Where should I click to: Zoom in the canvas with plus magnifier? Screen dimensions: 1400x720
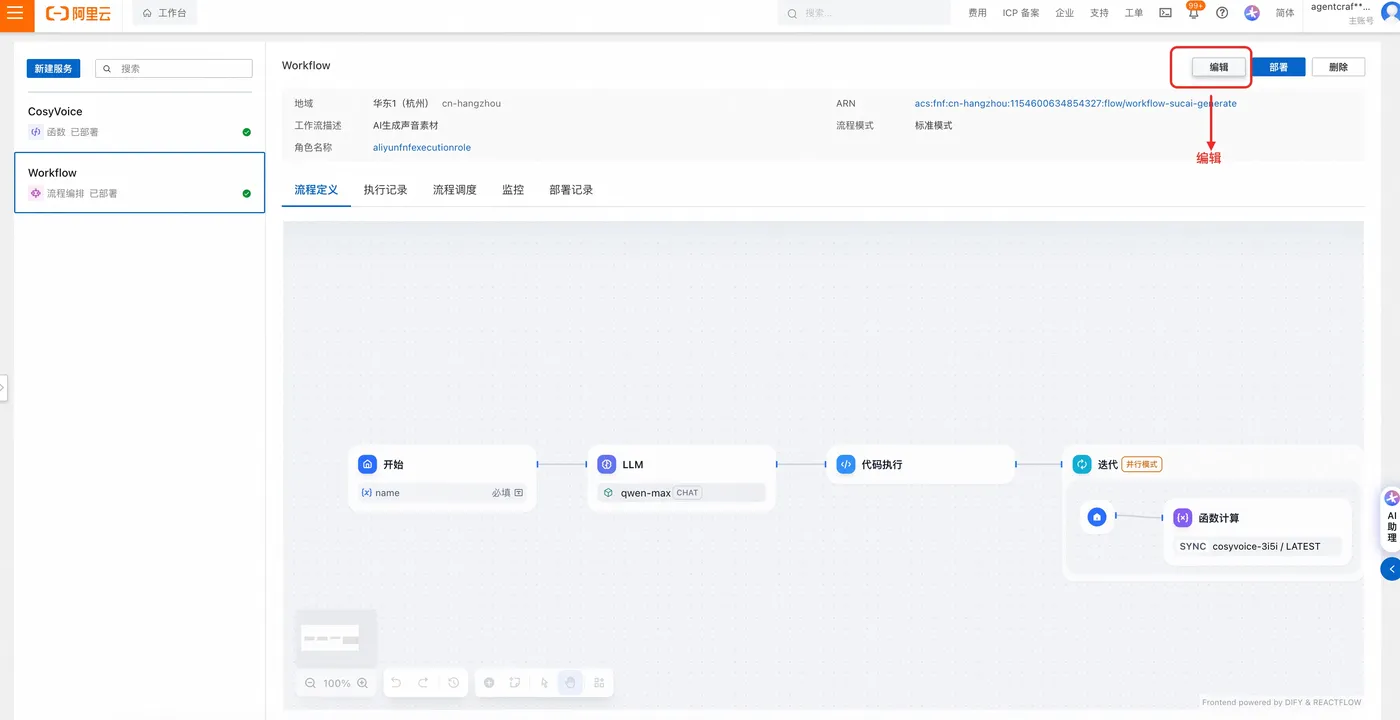click(362, 683)
